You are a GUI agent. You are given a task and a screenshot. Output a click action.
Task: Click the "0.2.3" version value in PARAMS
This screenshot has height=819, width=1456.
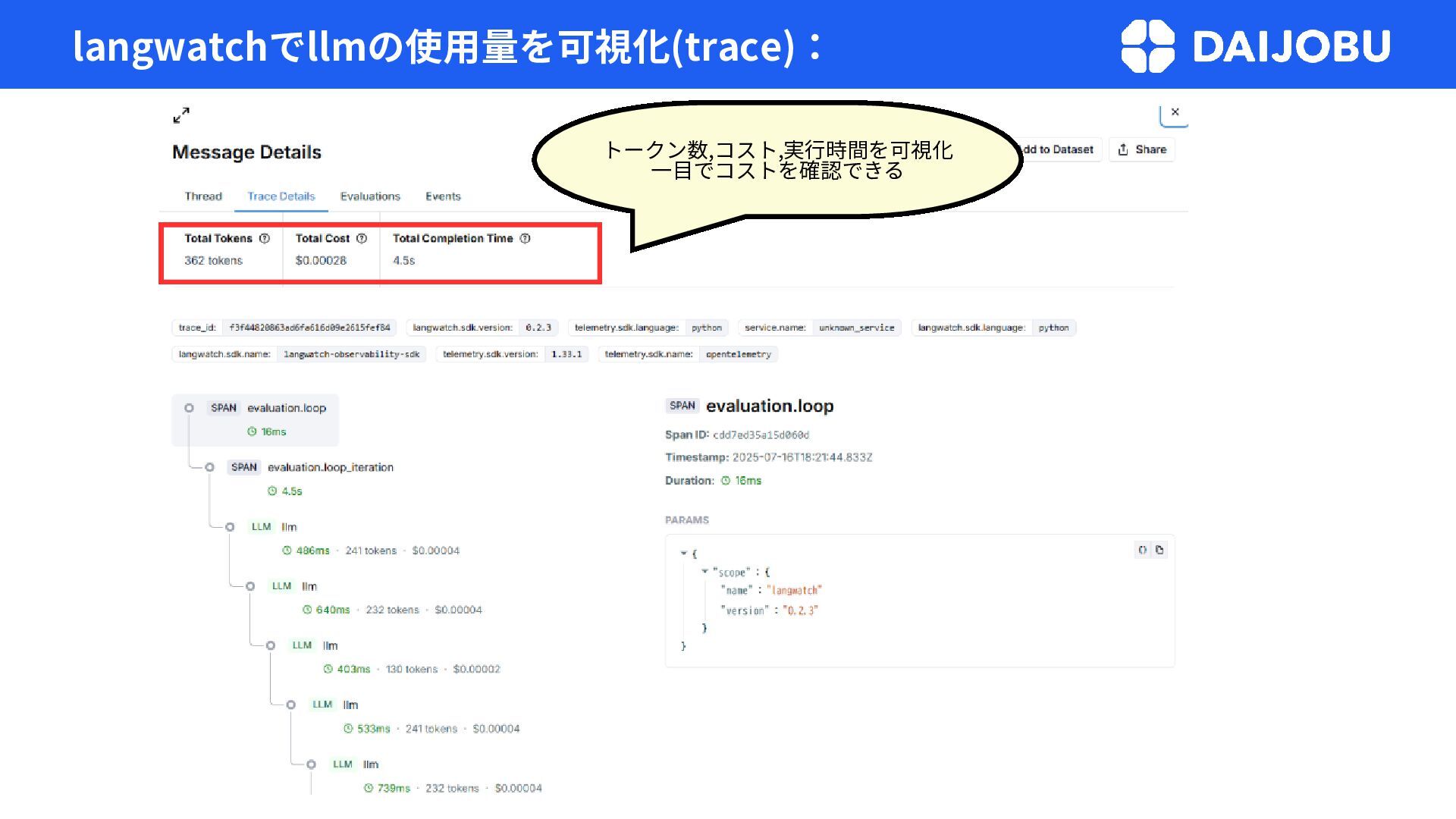click(800, 610)
